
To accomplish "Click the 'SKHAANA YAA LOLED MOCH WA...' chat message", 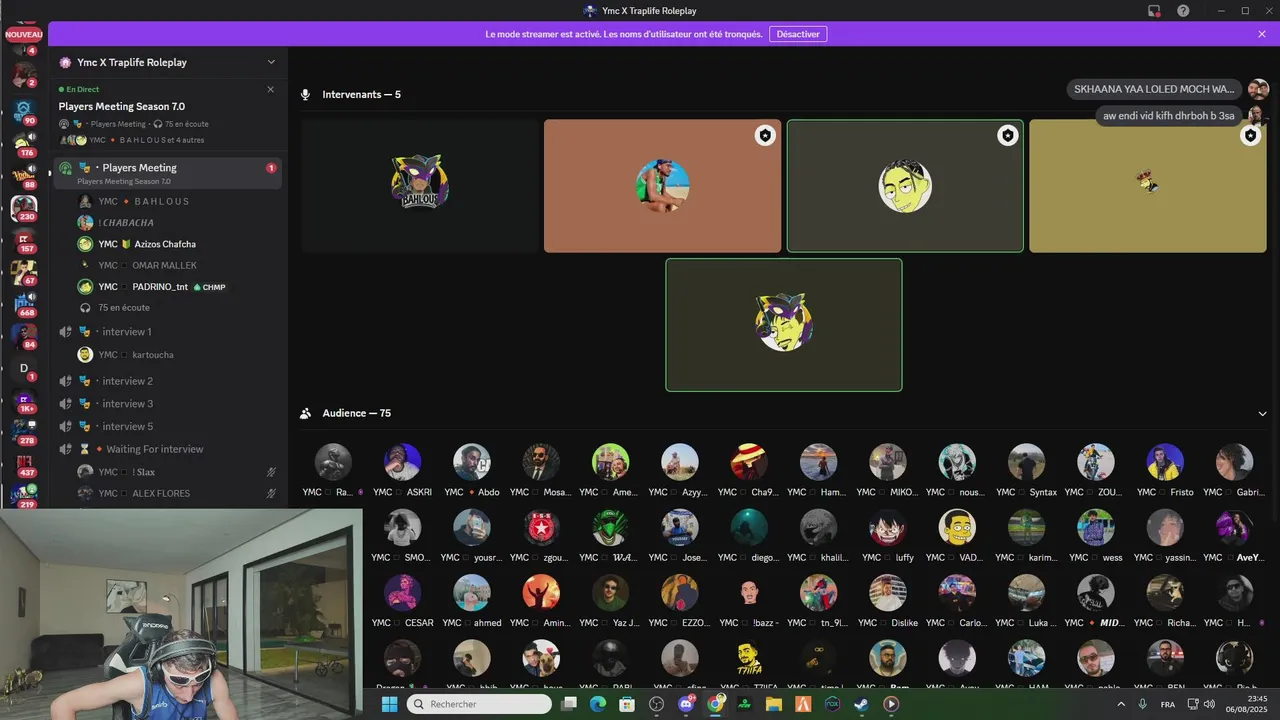I will pyautogui.click(x=1154, y=89).
